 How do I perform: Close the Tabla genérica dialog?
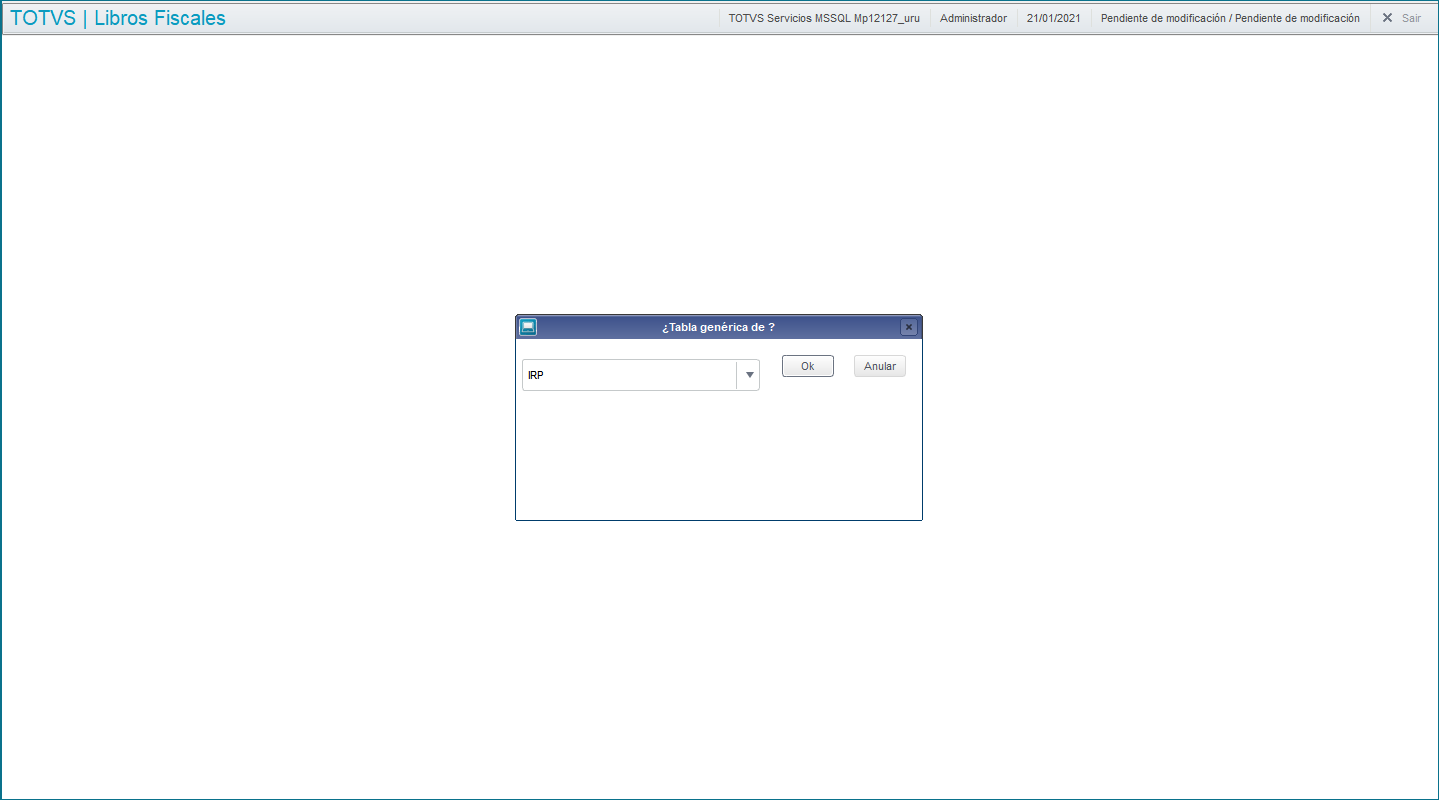tap(908, 327)
